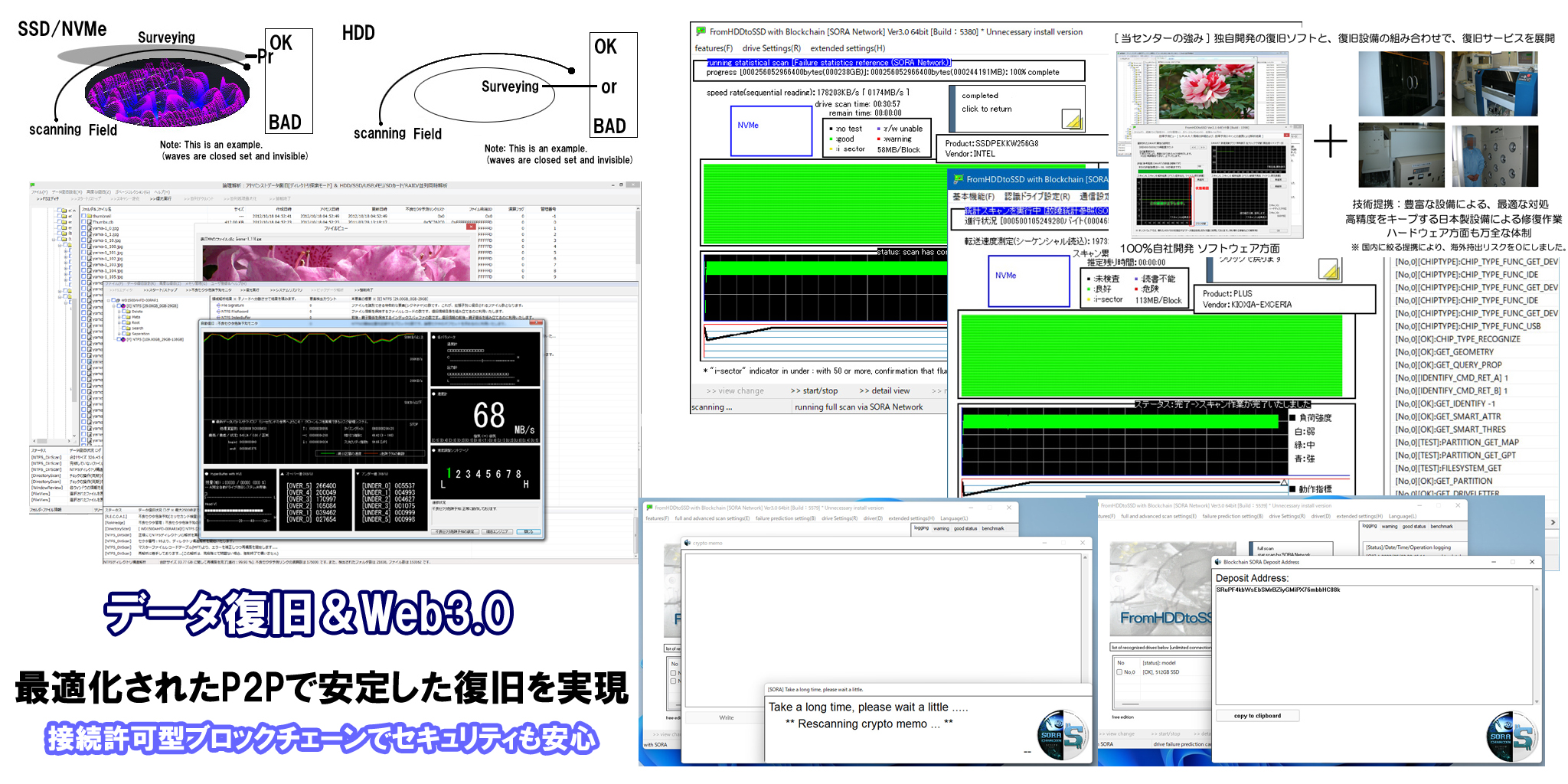The width and height of the screenshot is (1568, 784).
Task: Click 'running full scan via SORA Network' status text
Action: click(858, 407)
